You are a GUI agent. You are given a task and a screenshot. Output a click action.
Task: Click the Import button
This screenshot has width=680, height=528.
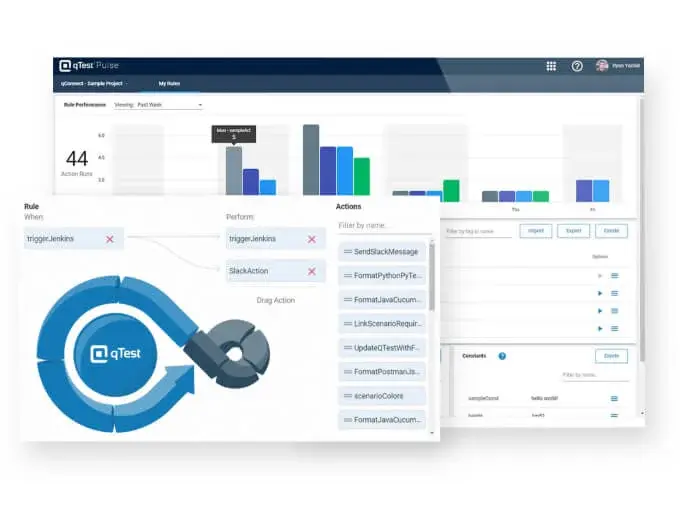[536, 231]
